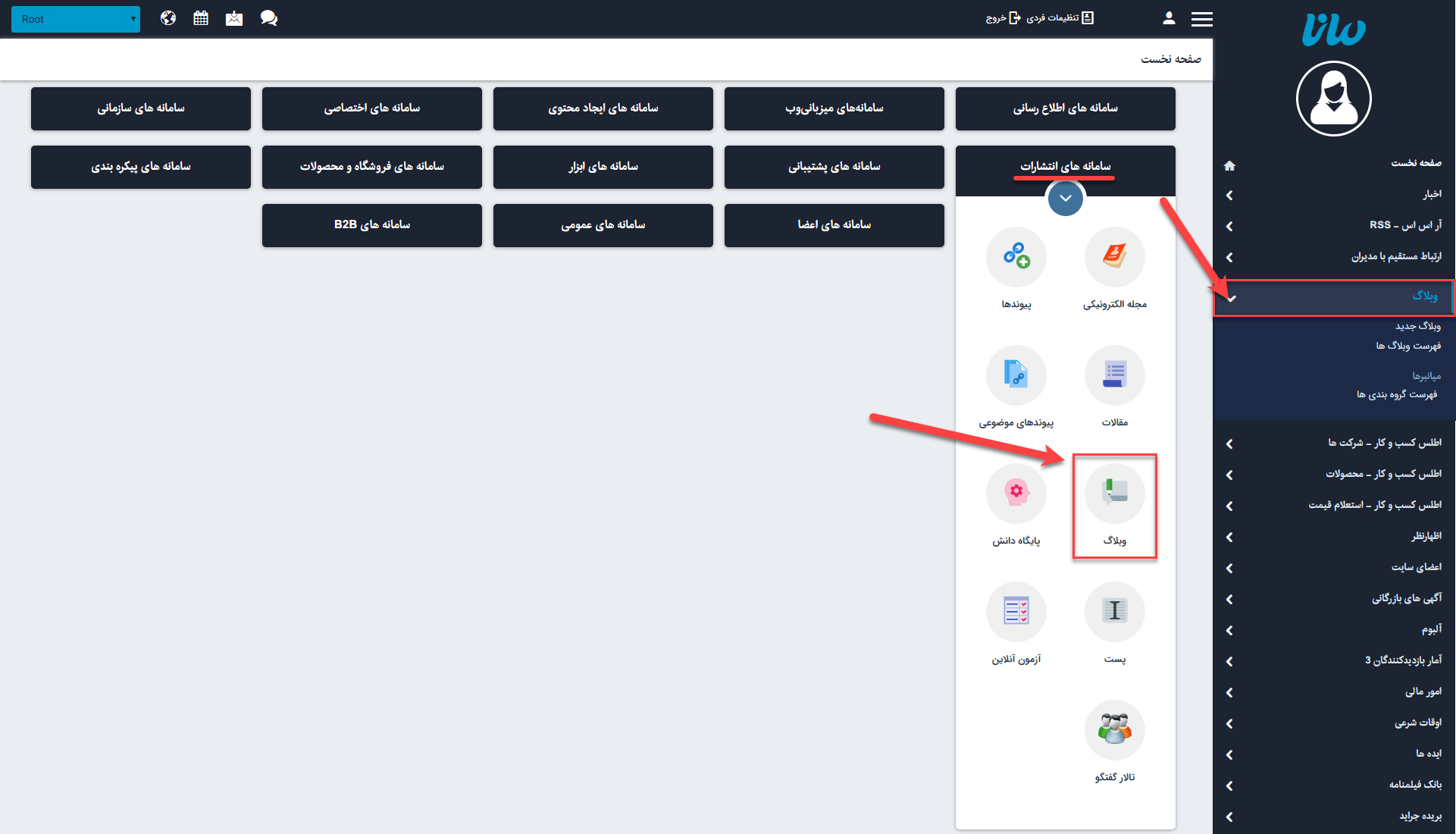This screenshot has height=834, width=1456.
Task: Open the Forum (تالار گفتگو) icon
Action: coord(1114,731)
